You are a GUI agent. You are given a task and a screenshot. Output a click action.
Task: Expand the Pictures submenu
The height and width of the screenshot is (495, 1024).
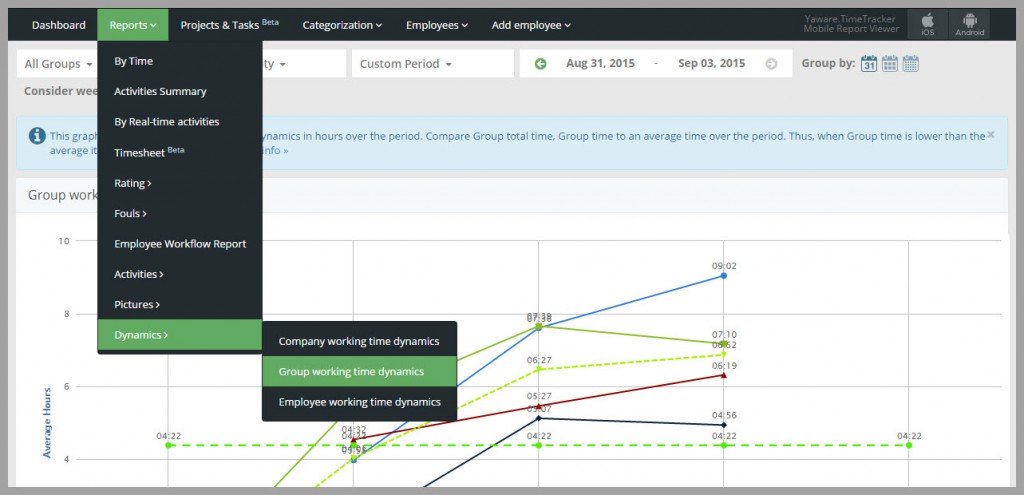(x=180, y=304)
